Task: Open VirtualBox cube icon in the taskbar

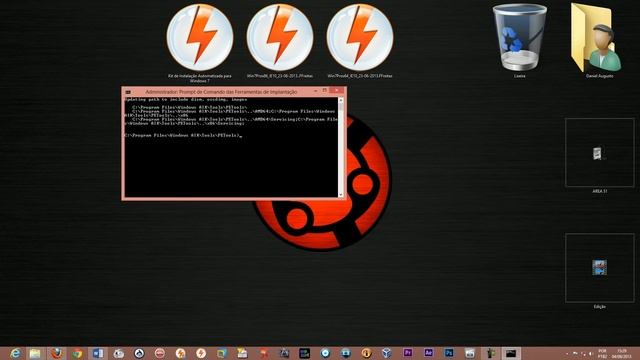Action: (x=387, y=353)
